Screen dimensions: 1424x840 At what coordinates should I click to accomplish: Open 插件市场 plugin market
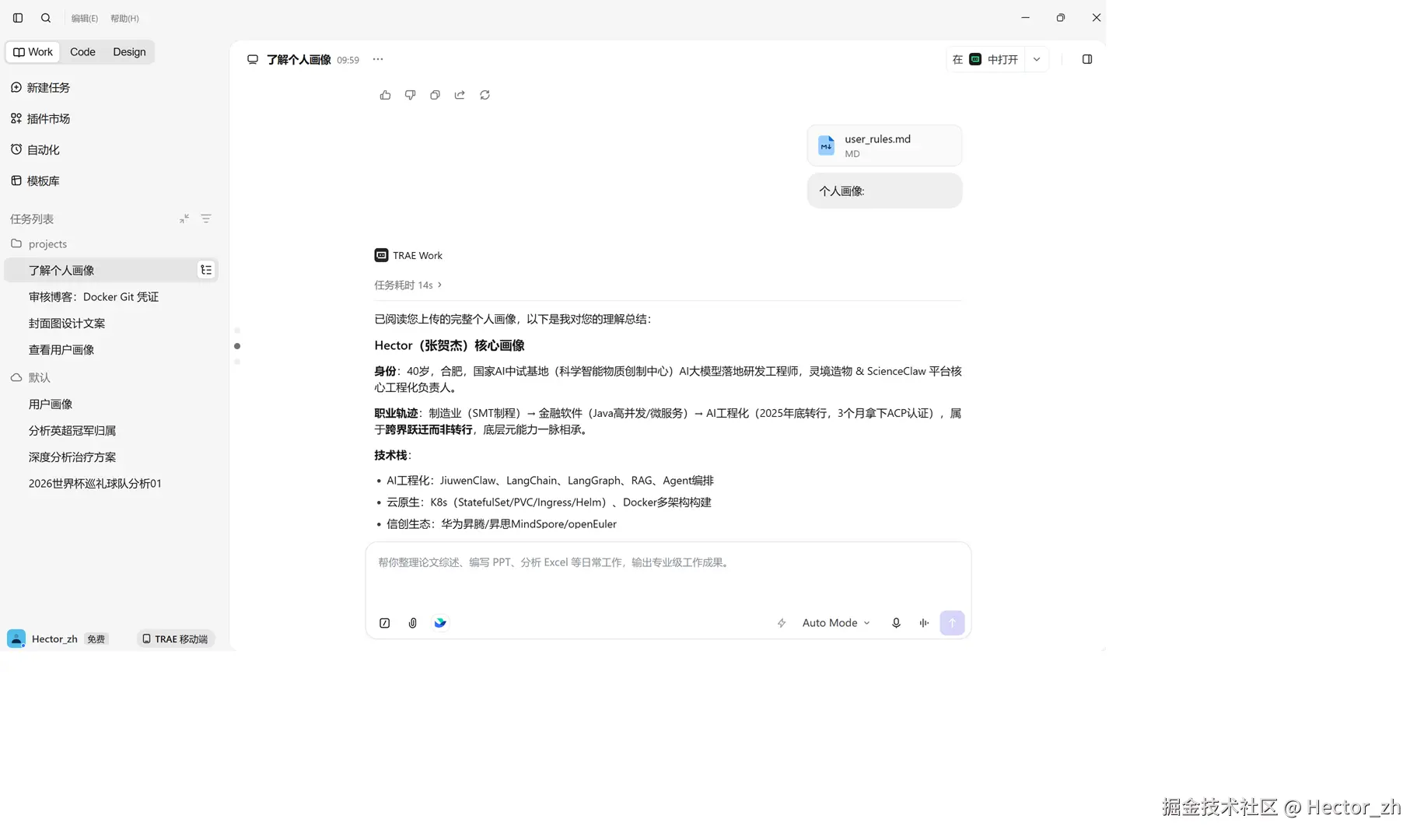[40, 119]
